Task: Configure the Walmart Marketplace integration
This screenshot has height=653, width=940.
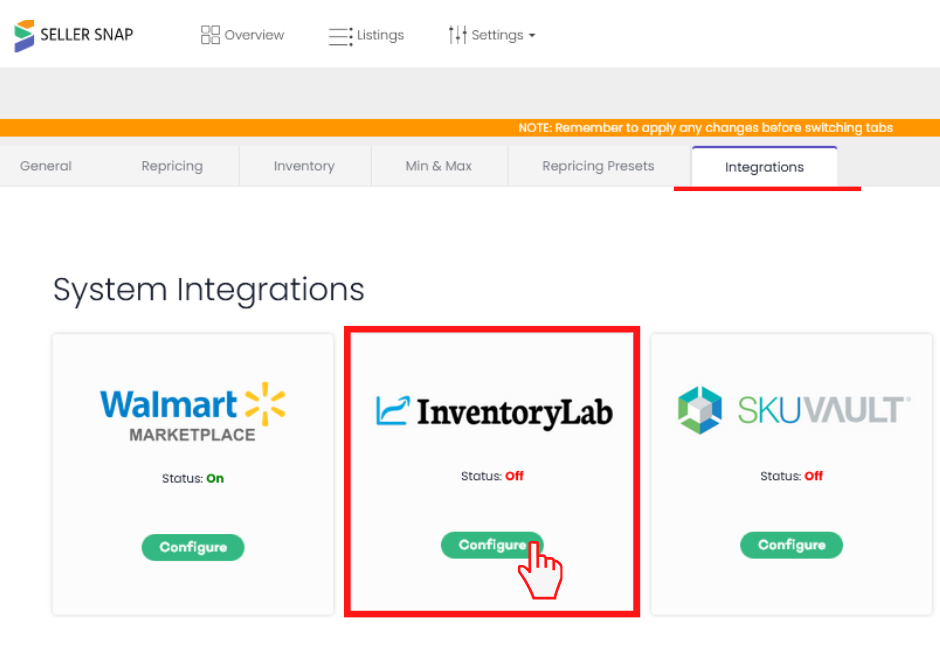Action: point(192,547)
